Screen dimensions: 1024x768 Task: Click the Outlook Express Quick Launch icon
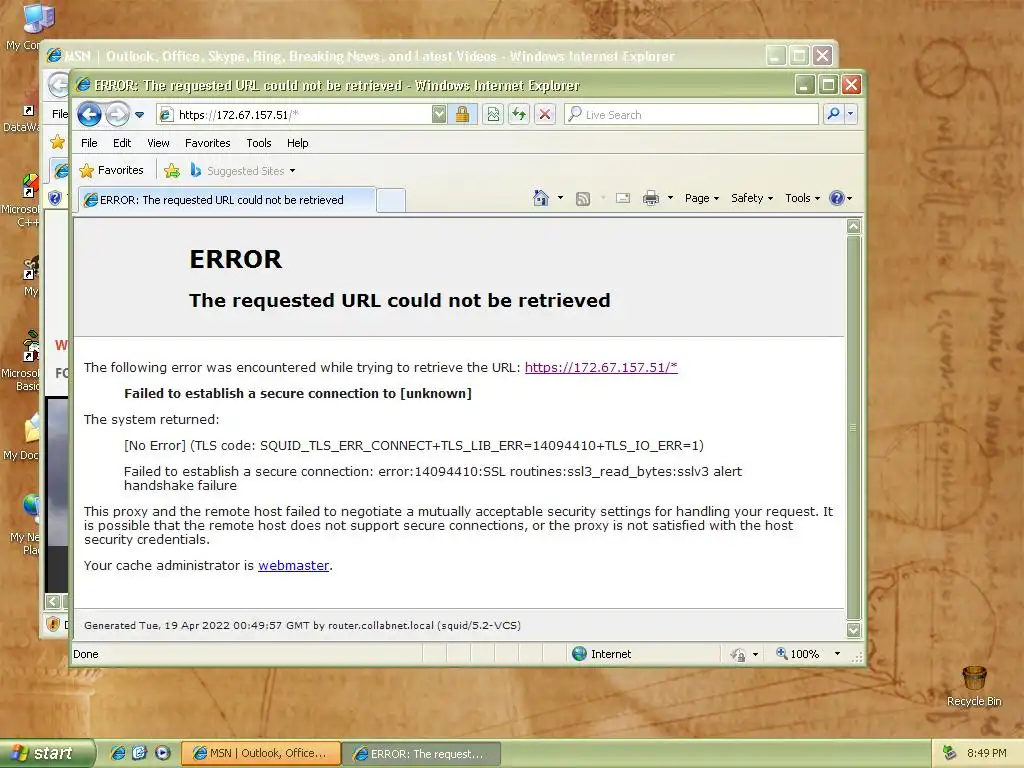coord(140,753)
